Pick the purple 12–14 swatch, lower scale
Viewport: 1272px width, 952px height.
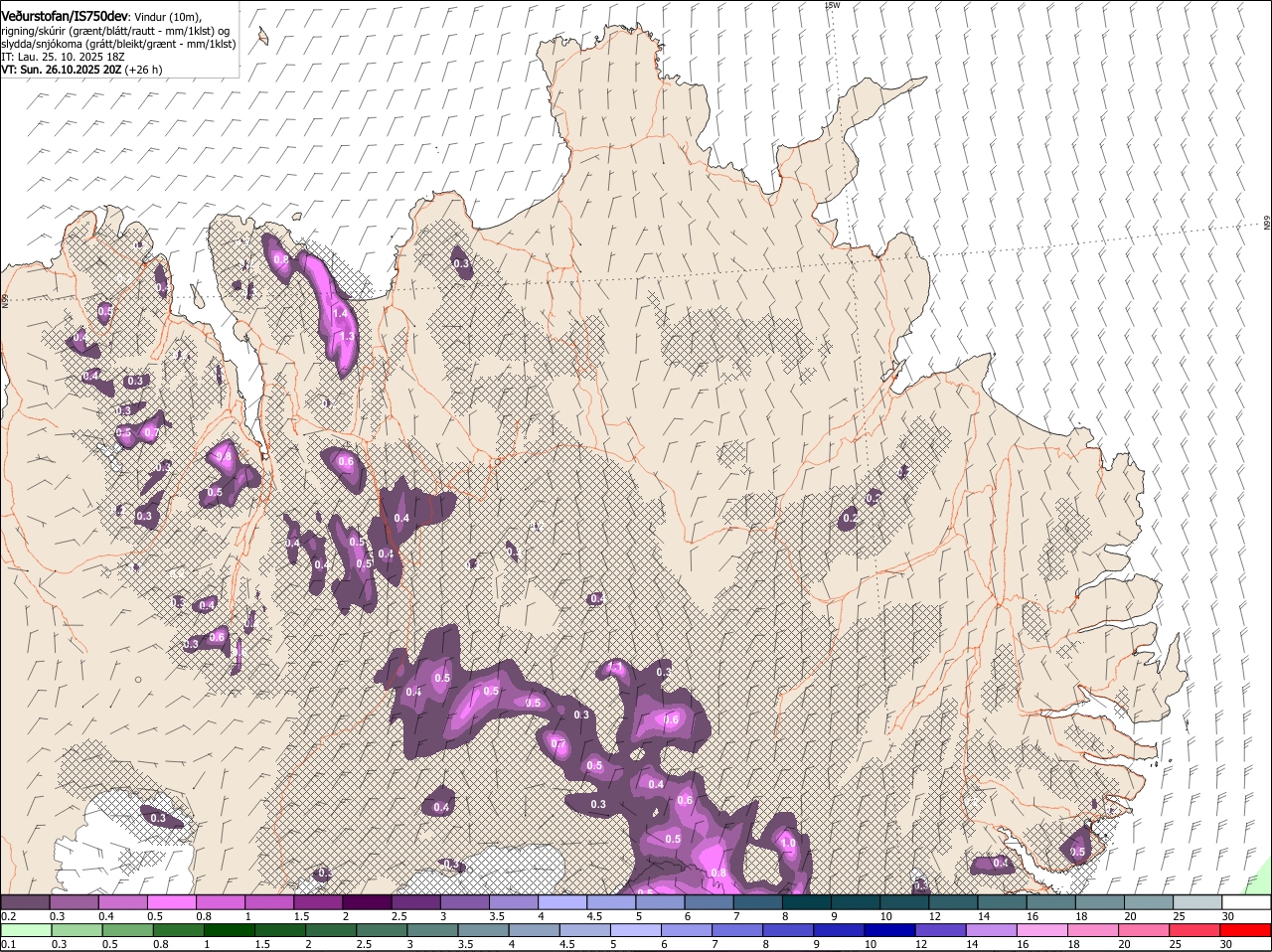[941, 930]
